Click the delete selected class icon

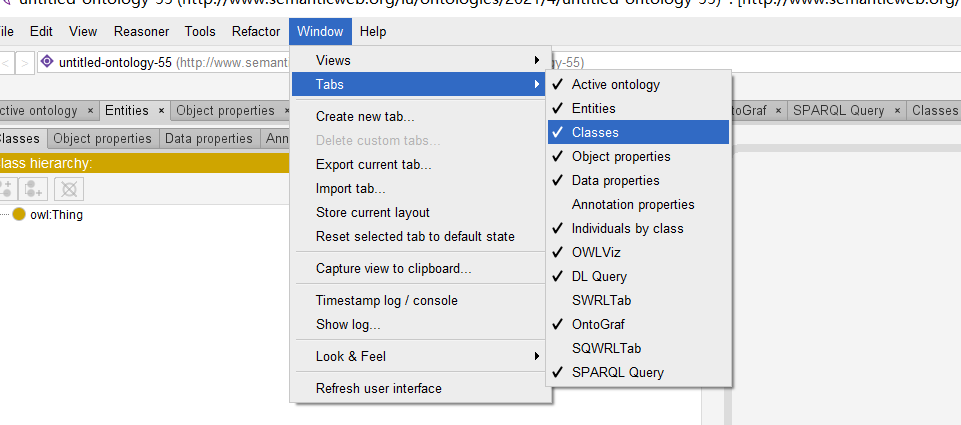[x=68, y=188]
